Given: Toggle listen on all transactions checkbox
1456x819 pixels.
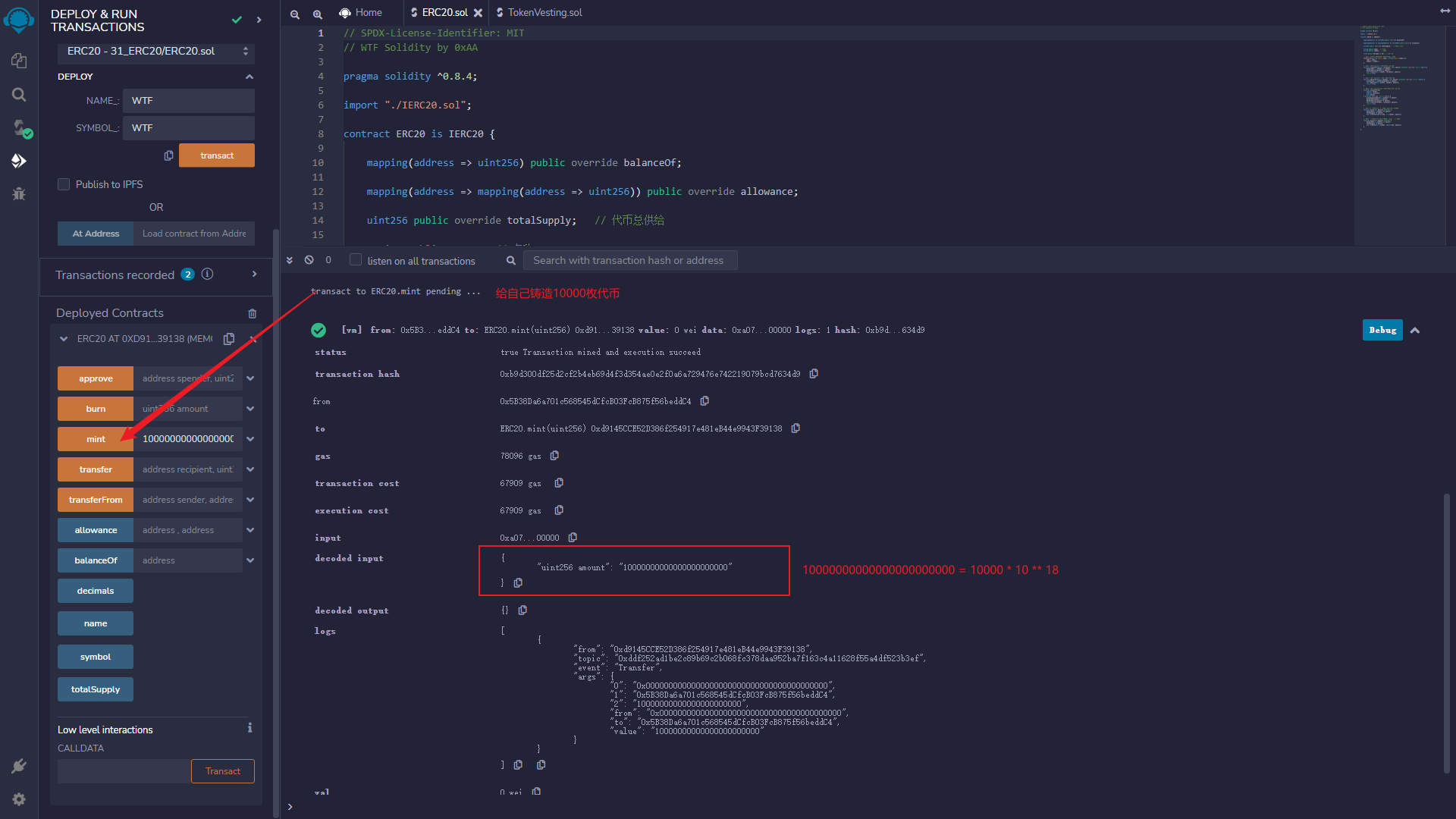Looking at the screenshot, I should click(356, 260).
